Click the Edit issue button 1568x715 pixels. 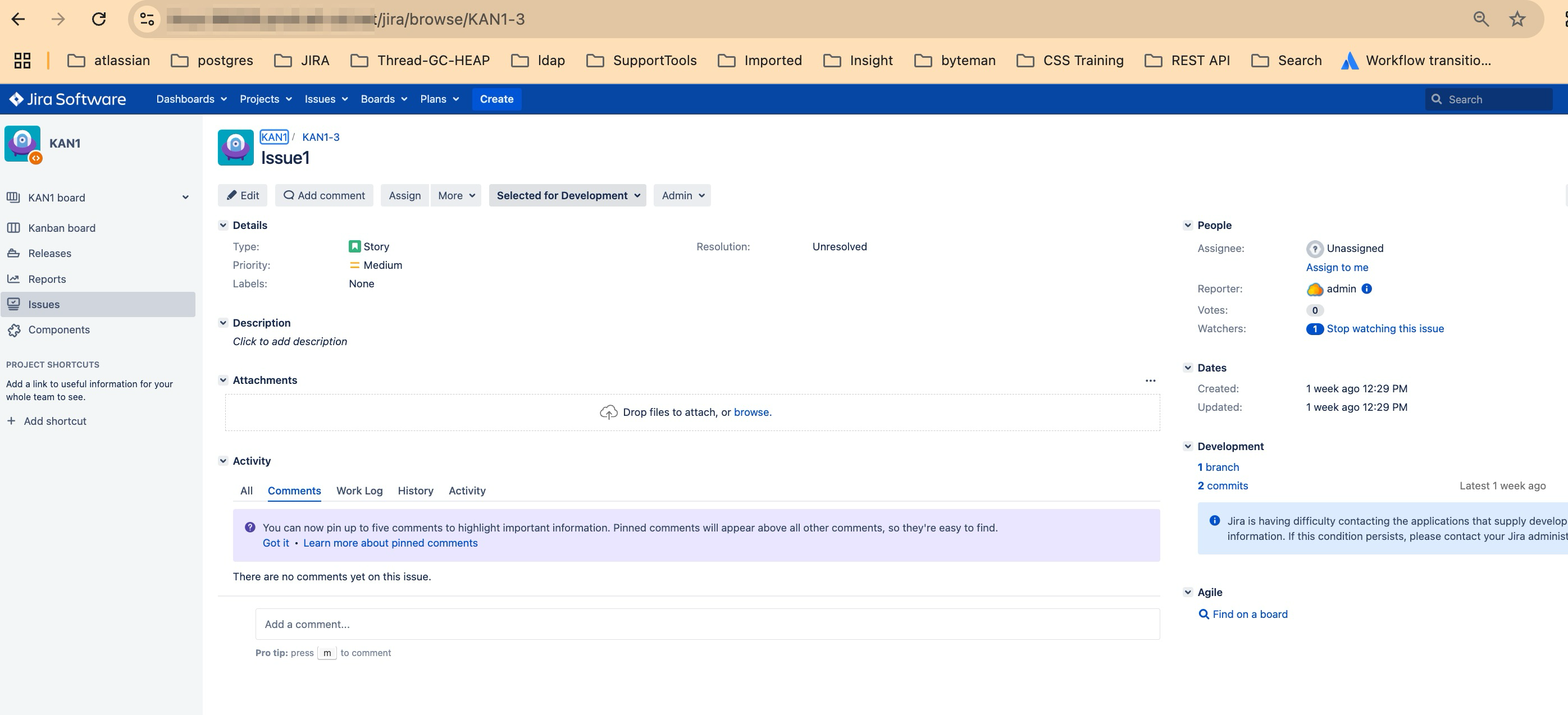[x=243, y=195]
